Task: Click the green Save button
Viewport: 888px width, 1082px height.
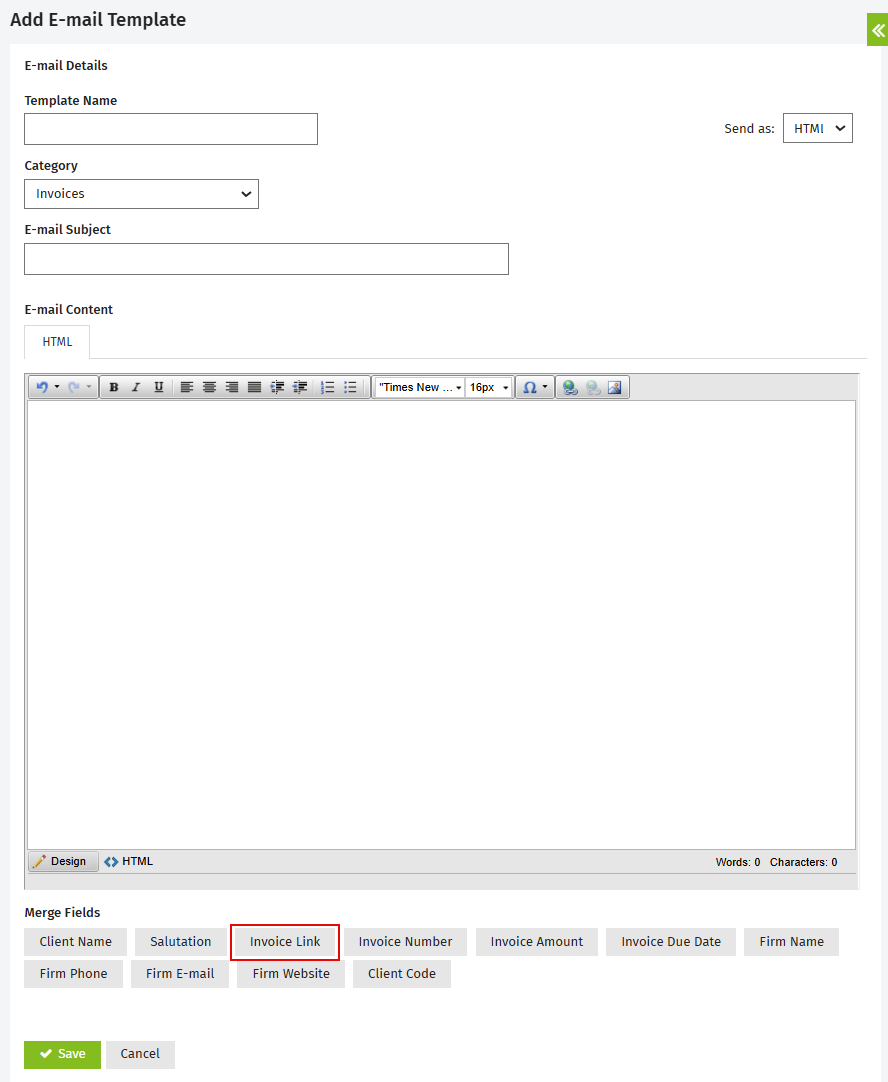Action: (62, 1054)
